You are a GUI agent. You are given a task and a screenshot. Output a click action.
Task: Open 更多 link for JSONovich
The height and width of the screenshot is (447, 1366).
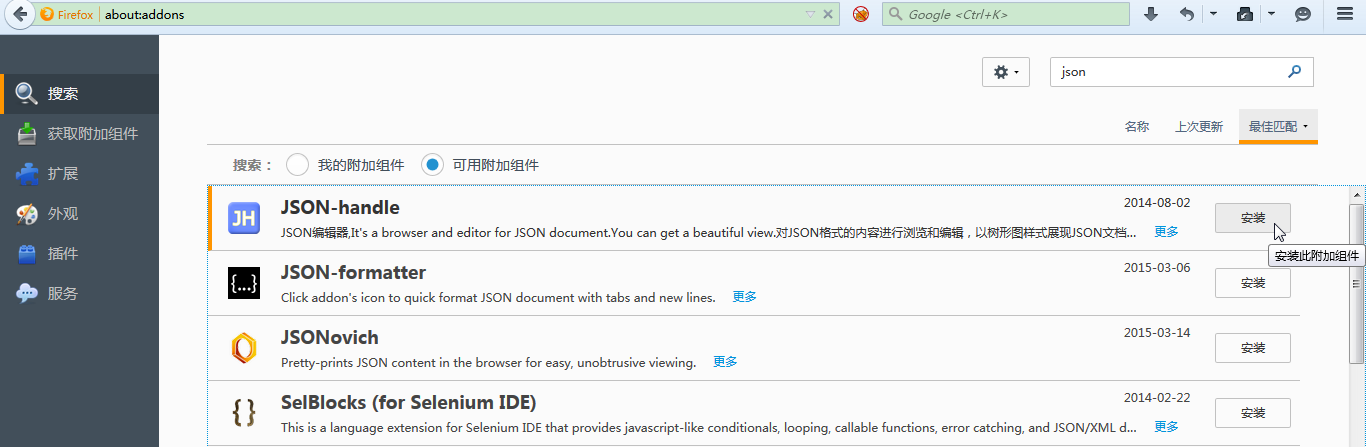pyautogui.click(x=725, y=362)
